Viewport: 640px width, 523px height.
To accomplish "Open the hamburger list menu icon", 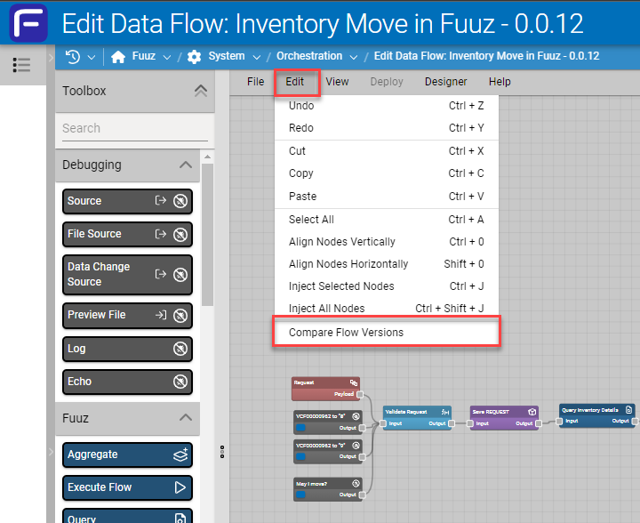I will [22, 65].
